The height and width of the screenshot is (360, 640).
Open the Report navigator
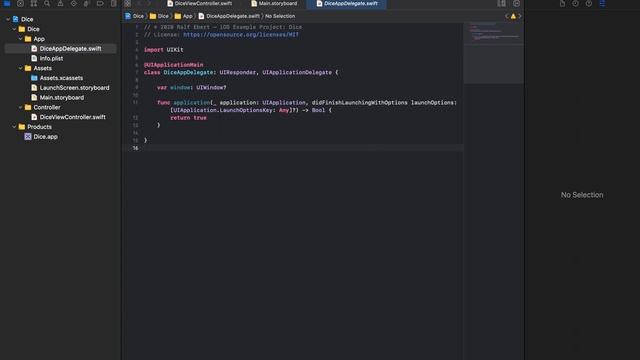pyautogui.click(x=113, y=4)
